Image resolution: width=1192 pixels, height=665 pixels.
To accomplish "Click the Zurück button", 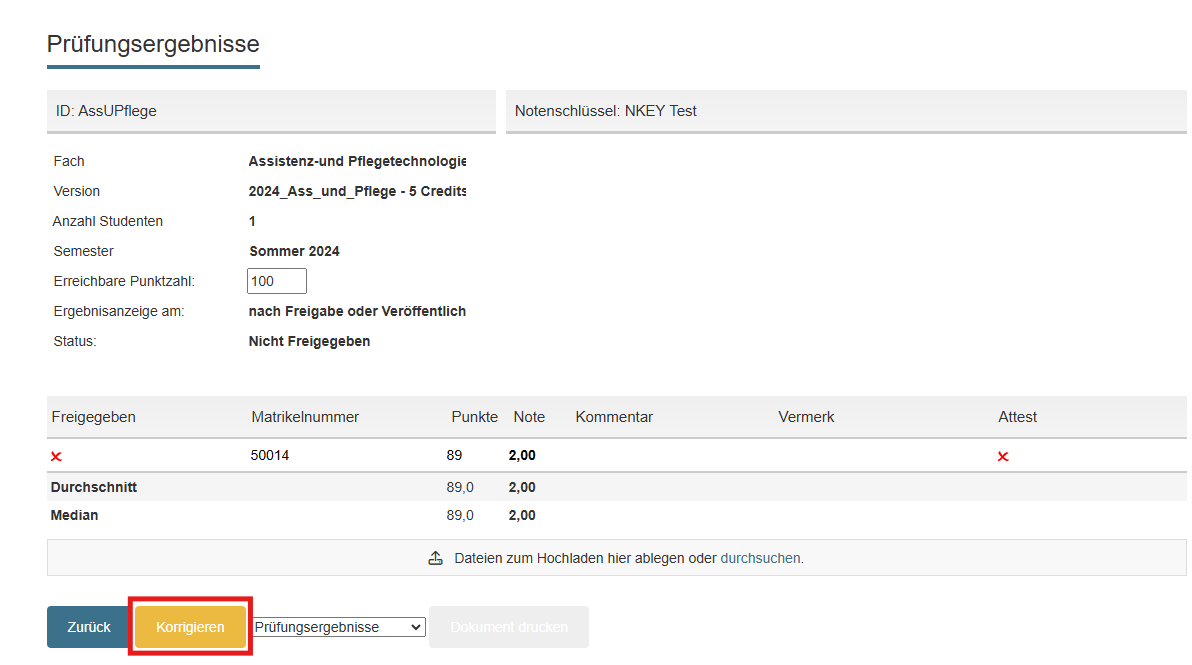I will pos(89,627).
